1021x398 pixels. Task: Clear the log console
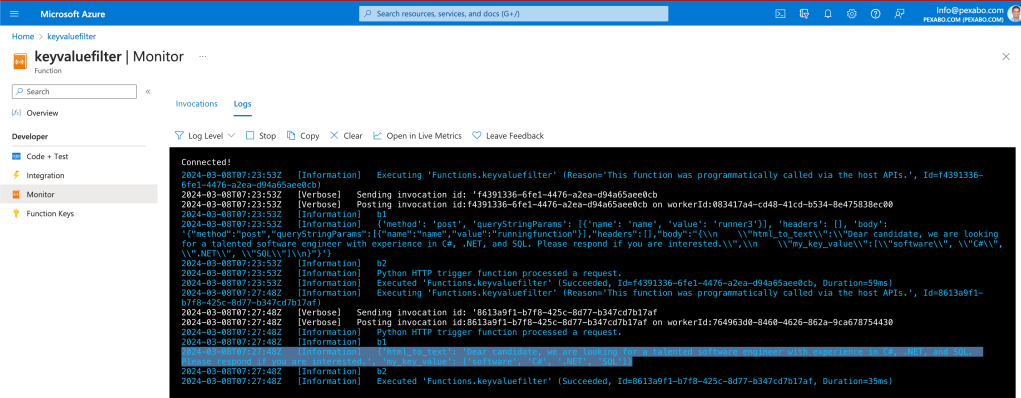[346, 135]
